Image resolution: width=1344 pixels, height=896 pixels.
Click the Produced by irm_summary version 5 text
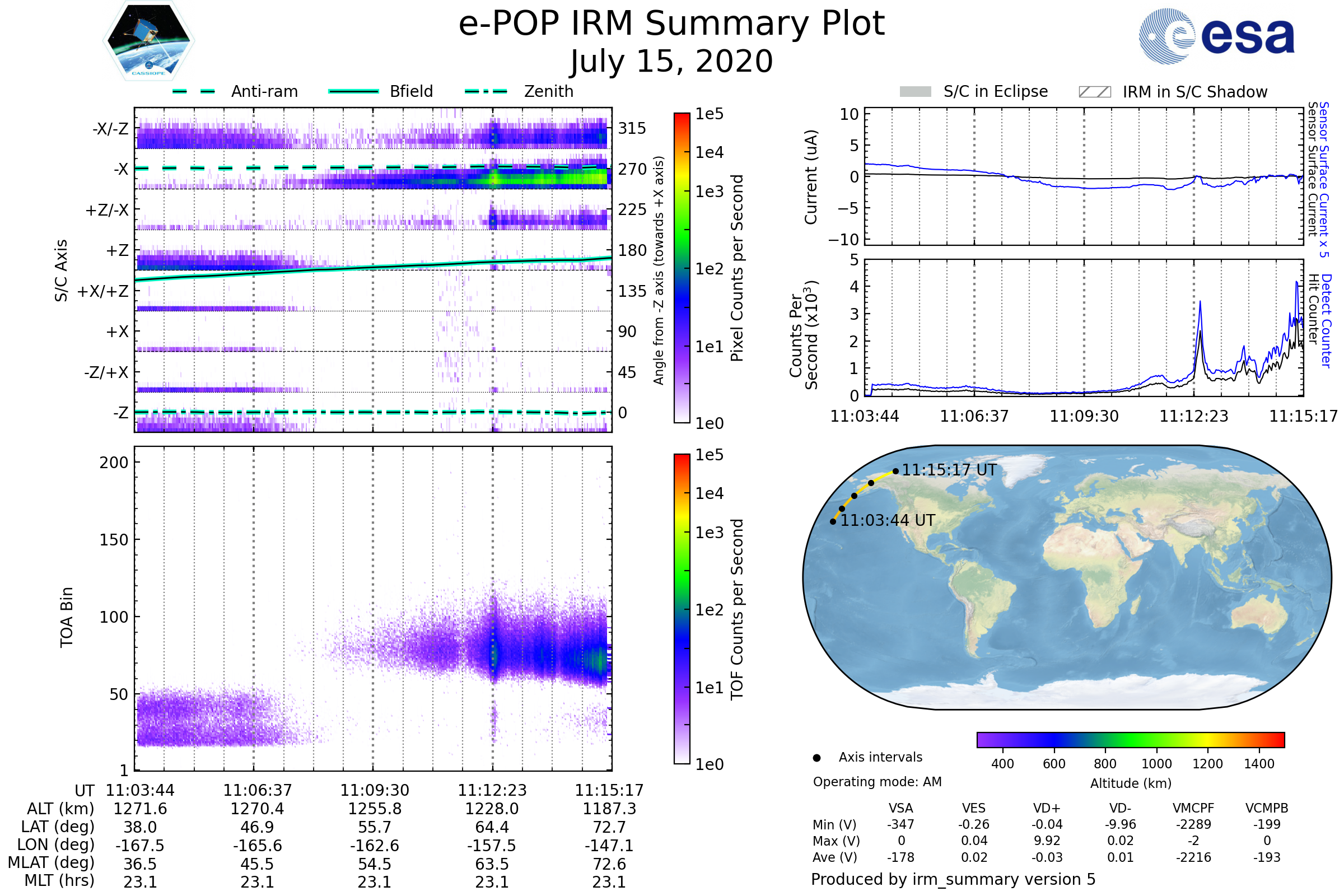(x=953, y=879)
